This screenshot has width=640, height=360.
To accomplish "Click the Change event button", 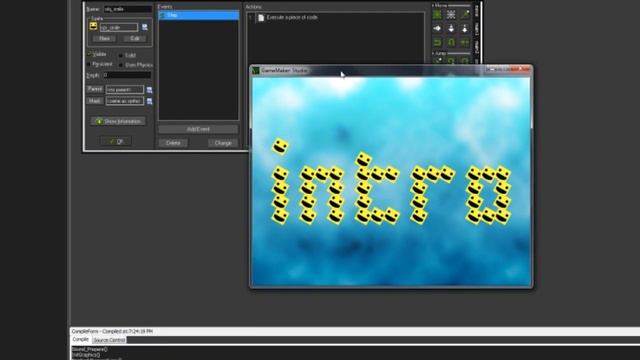I will (x=223, y=143).
